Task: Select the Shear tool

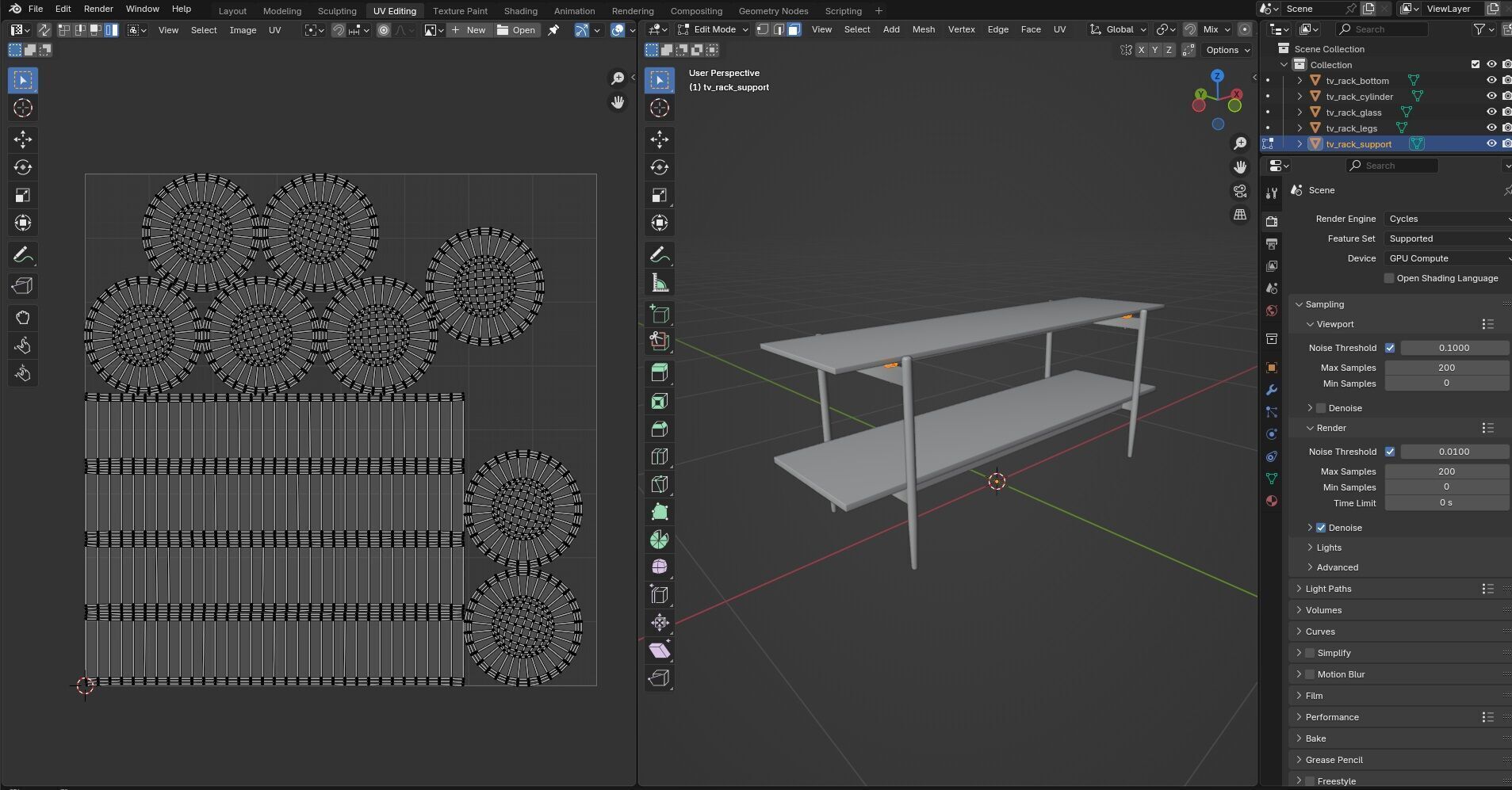Action: 660,651
